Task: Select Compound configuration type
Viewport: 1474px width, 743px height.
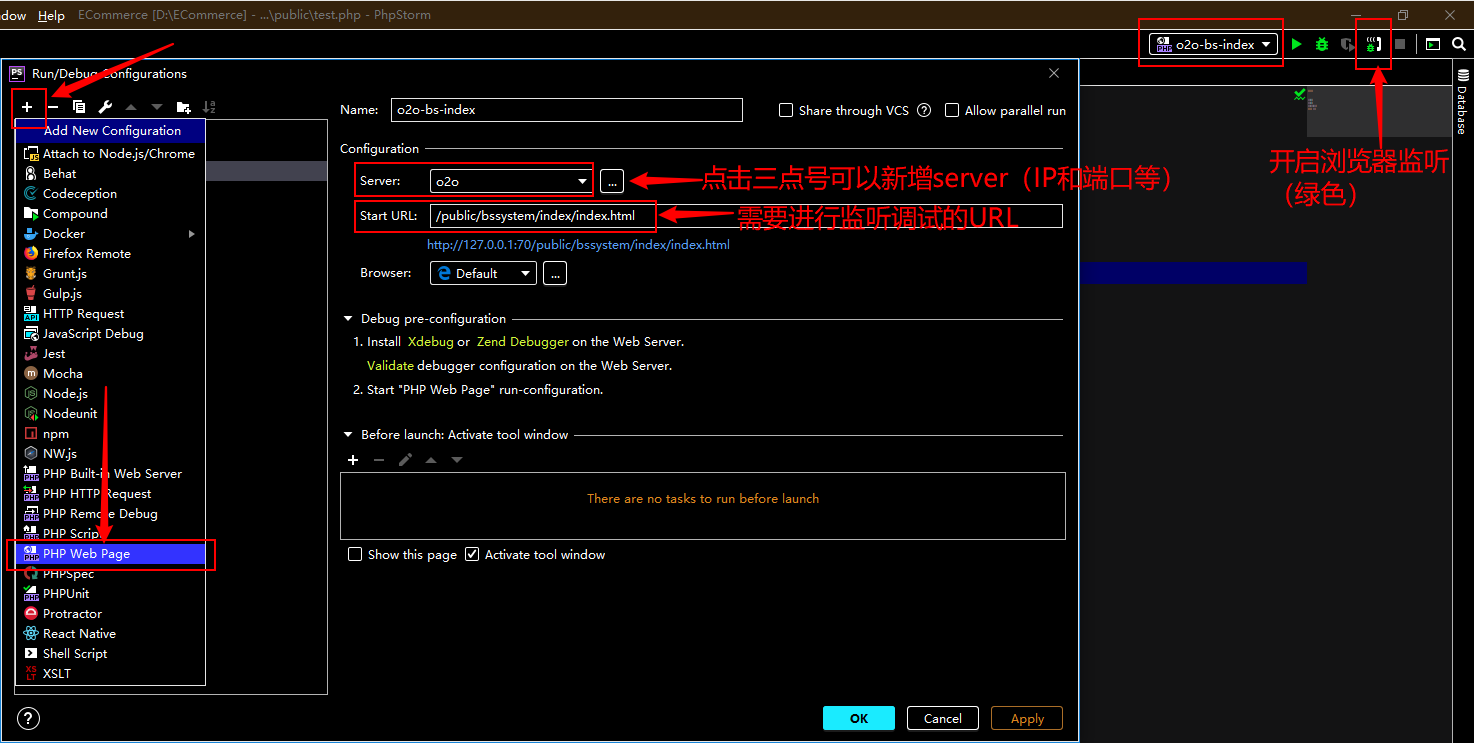Action: pyautogui.click(x=110, y=214)
